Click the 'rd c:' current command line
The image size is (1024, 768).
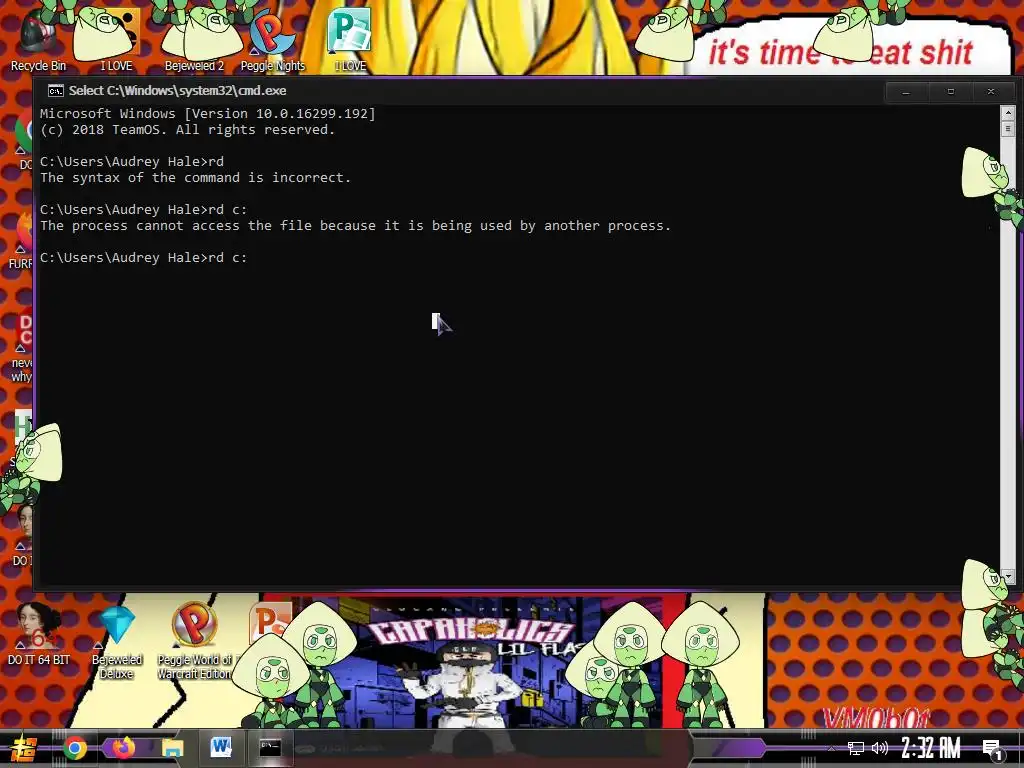[144, 258]
